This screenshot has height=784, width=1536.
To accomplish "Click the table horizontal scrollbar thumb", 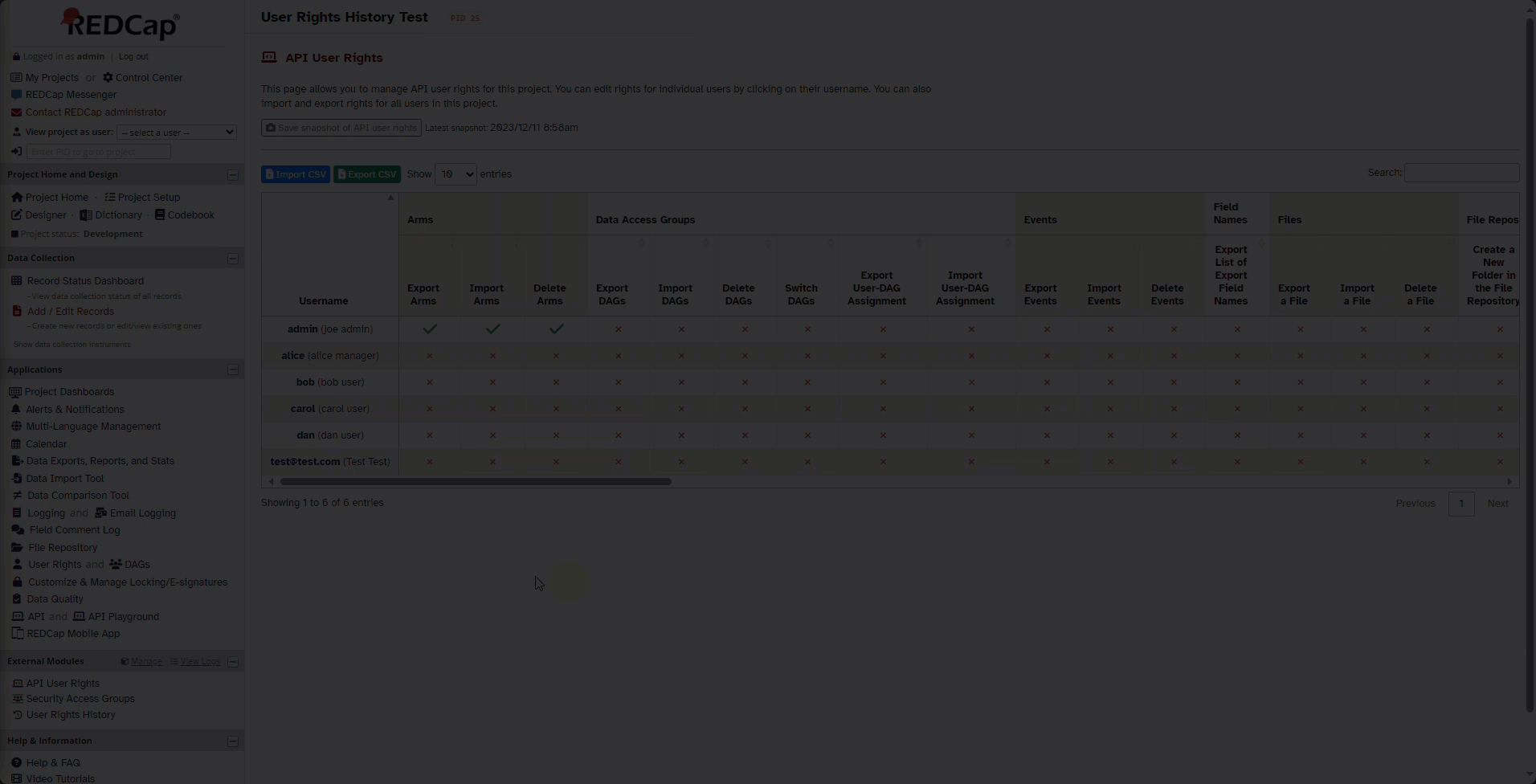I will tap(476, 482).
